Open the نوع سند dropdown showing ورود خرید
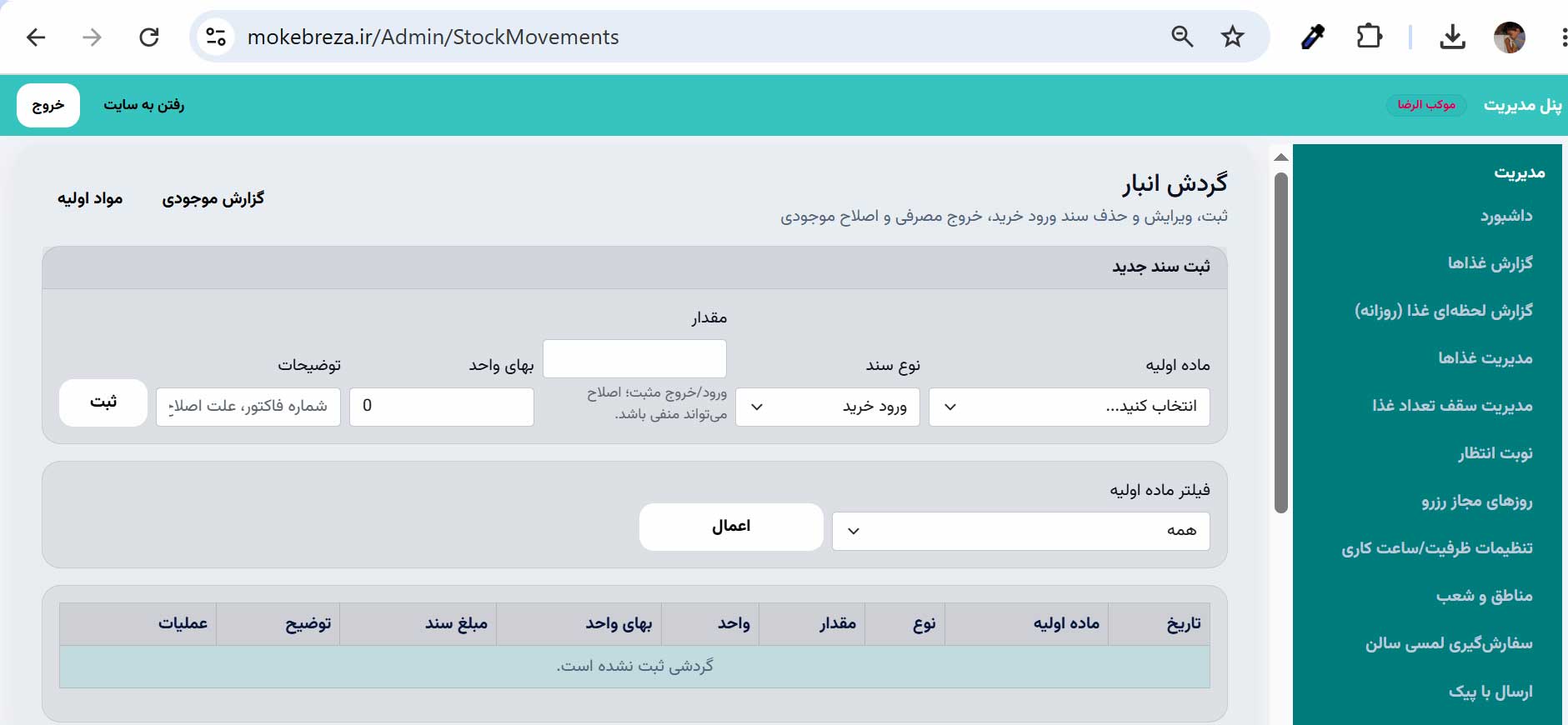Image resolution: width=1568 pixels, height=725 pixels. click(x=827, y=407)
